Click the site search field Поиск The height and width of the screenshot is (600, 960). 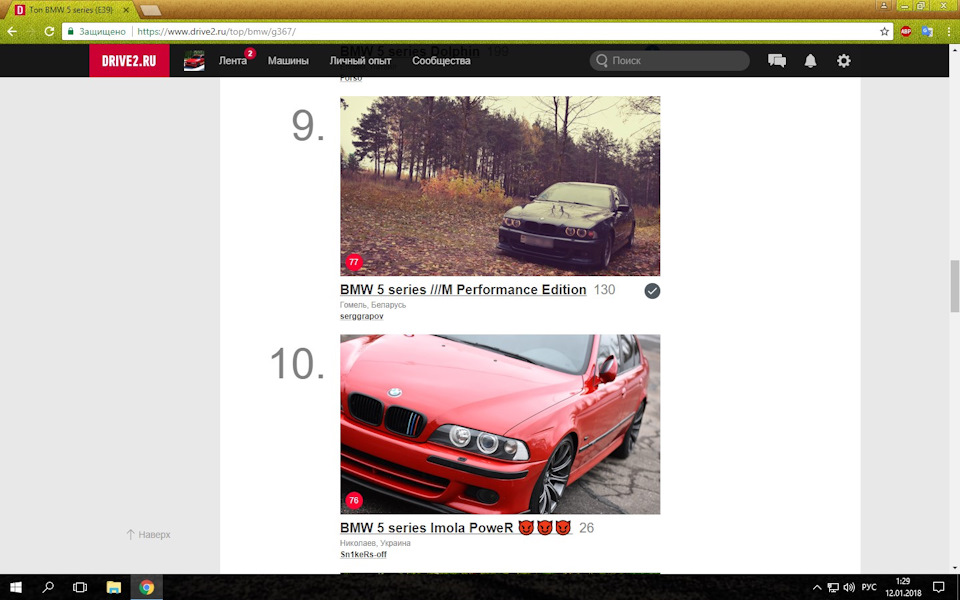click(669, 61)
